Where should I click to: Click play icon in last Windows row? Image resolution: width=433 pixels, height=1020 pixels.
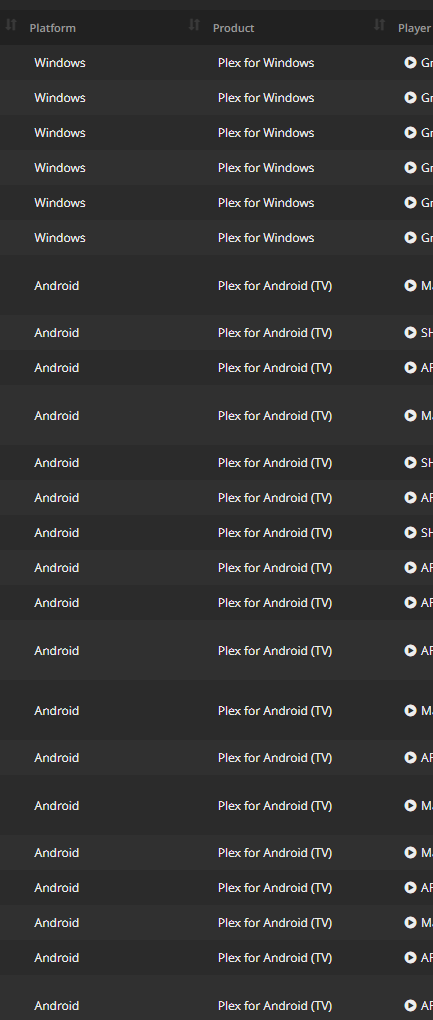(x=410, y=237)
